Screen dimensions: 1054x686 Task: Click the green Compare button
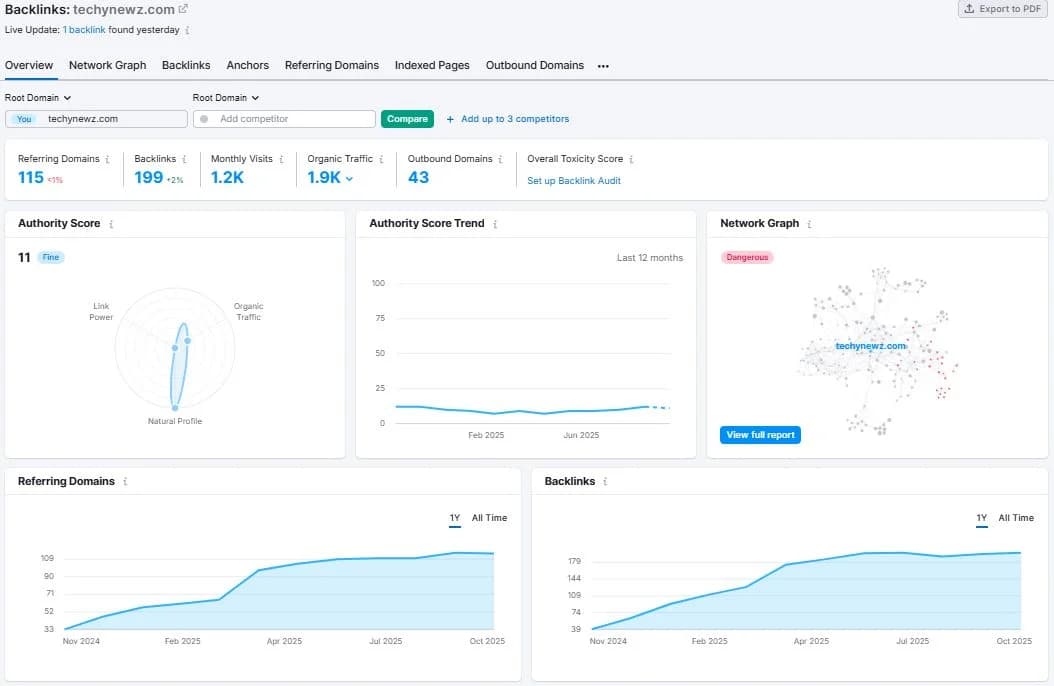pyautogui.click(x=407, y=119)
